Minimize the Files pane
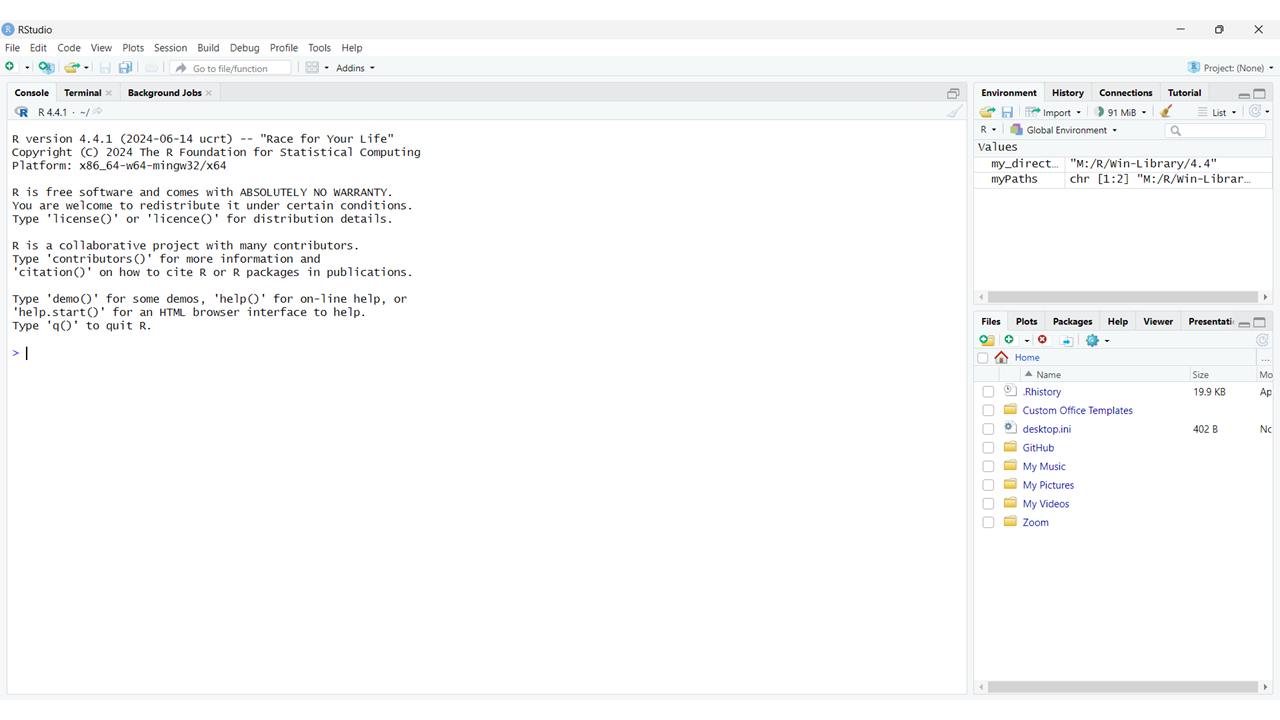This screenshot has height=720, width=1280. point(1244,323)
